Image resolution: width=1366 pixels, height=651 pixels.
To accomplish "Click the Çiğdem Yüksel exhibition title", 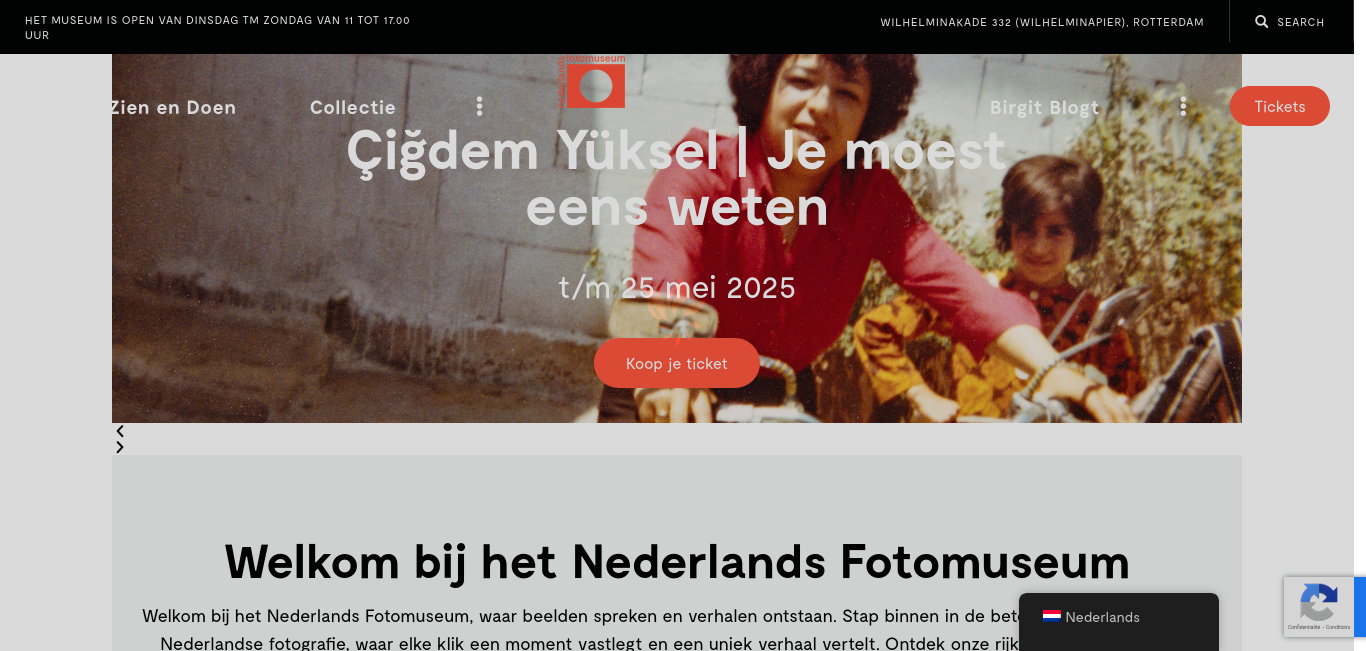I will click(676, 179).
